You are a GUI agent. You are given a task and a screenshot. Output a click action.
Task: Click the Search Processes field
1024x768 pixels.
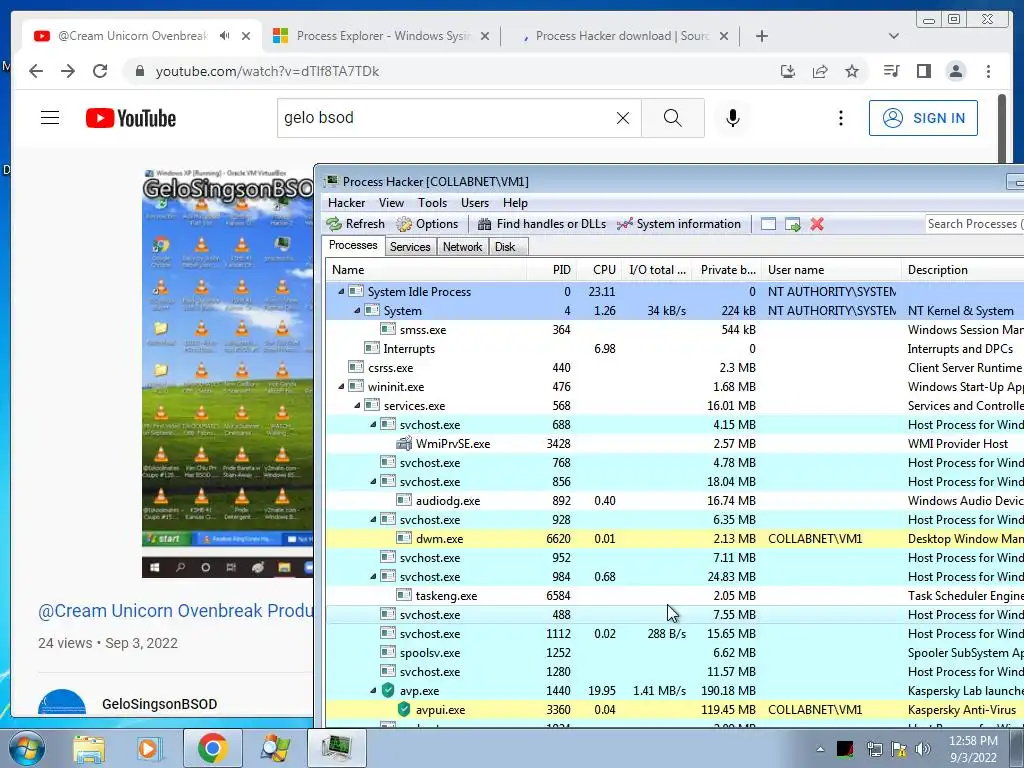974,224
